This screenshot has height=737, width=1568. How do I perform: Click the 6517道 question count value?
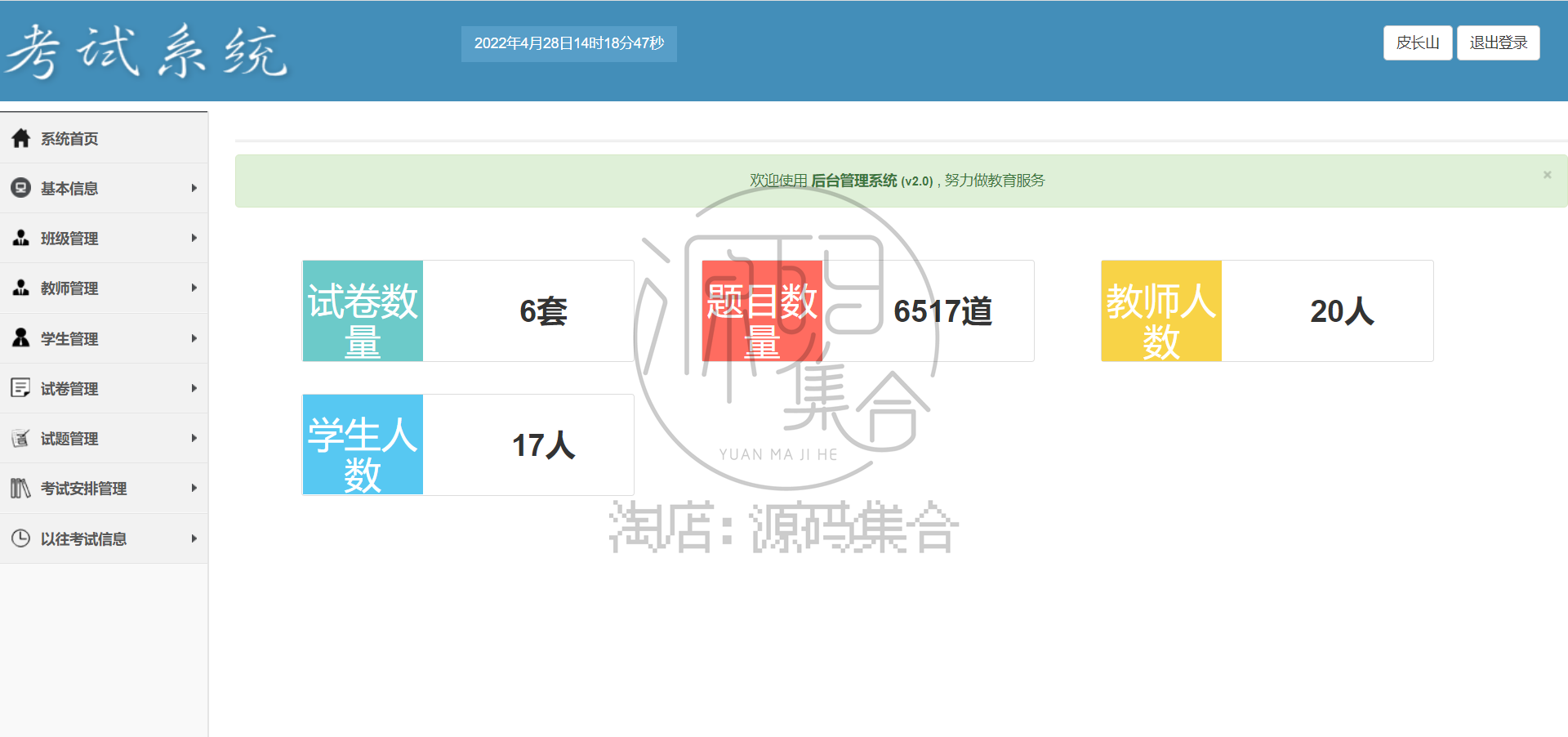pyautogui.click(x=942, y=311)
